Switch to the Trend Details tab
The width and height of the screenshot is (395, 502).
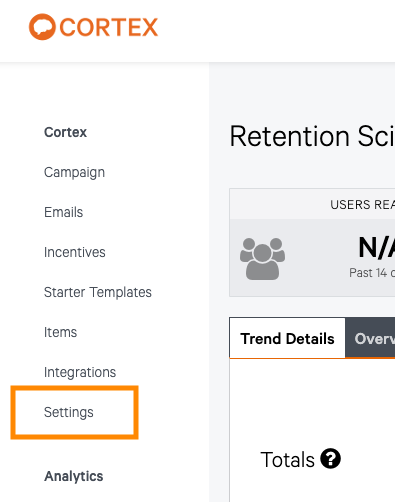[x=287, y=338]
